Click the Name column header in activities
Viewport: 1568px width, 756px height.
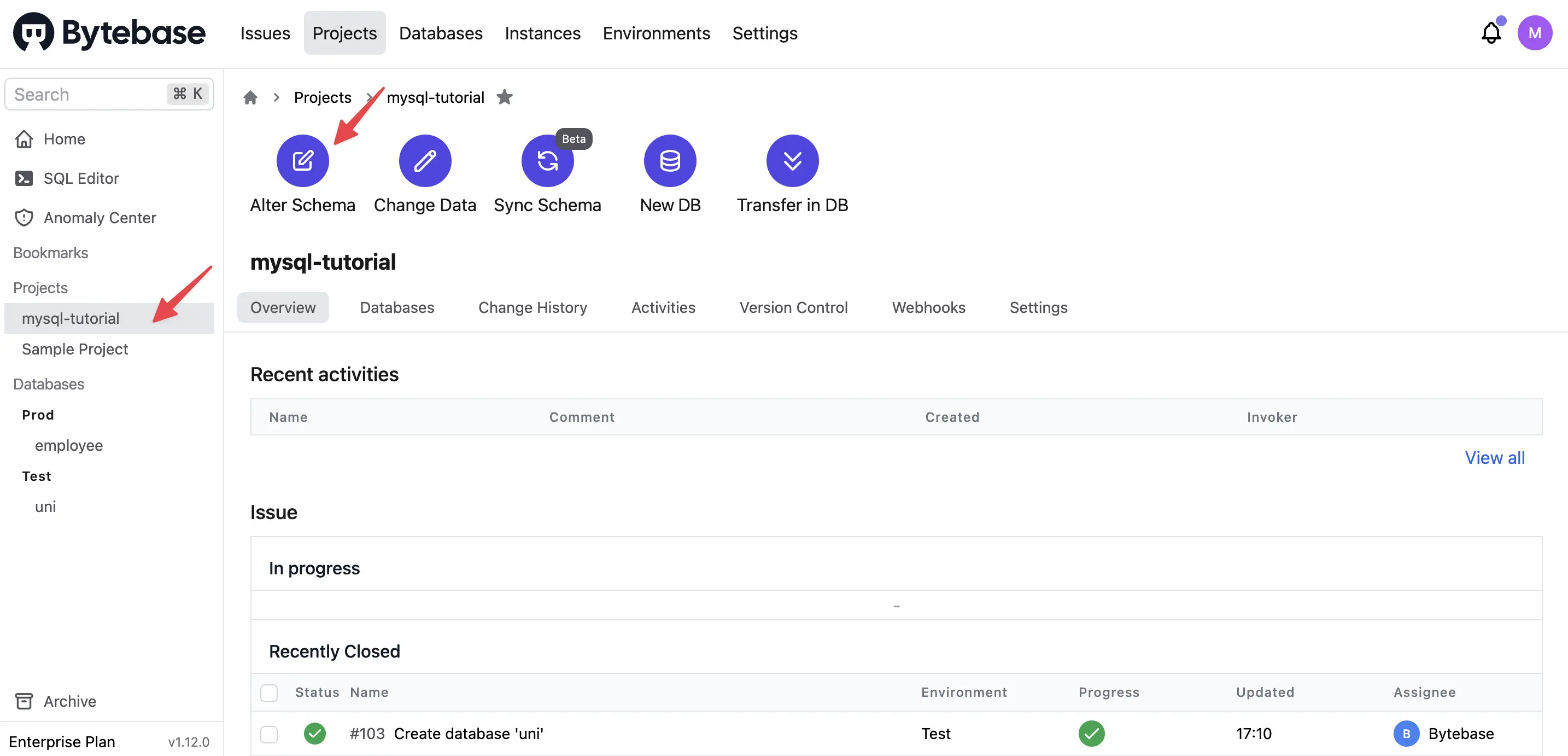pyautogui.click(x=288, y=417)
